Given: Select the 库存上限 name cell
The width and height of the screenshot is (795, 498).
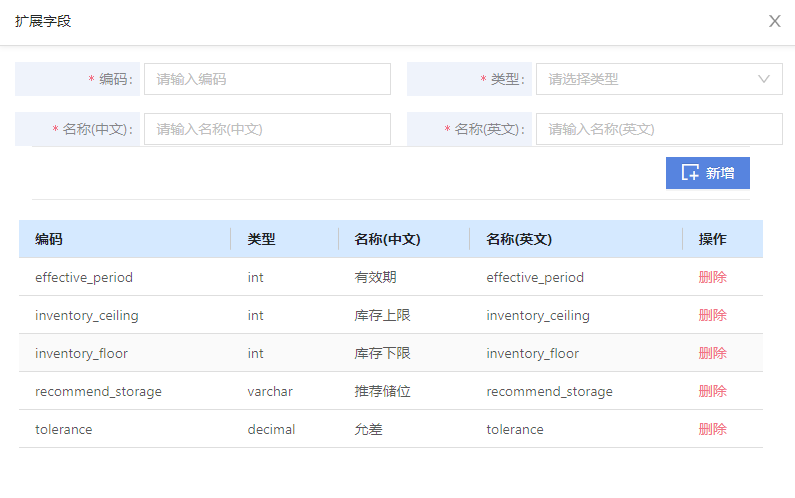Looking at the screenshot, I should (382, 315).
